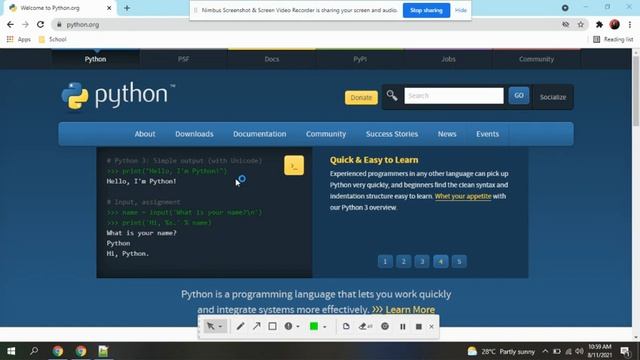Open the Community navigation menu

tap(326, 134)
